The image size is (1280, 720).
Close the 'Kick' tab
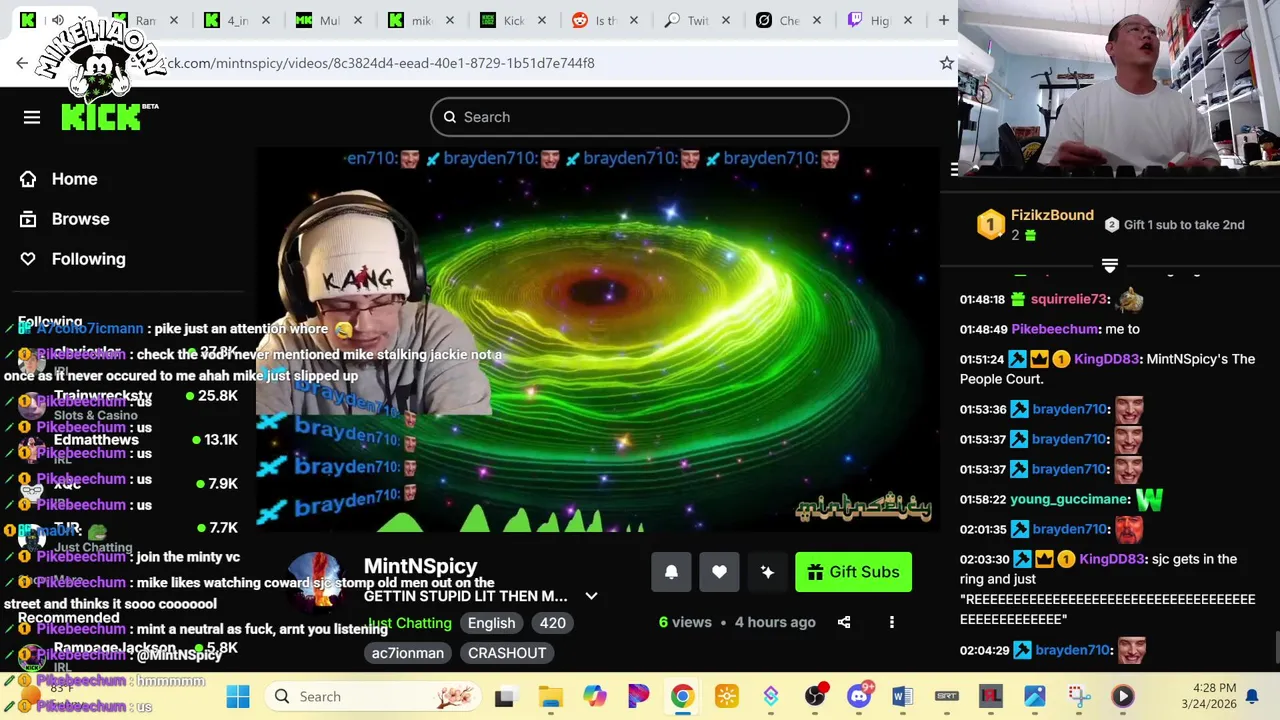pos(541,20)
